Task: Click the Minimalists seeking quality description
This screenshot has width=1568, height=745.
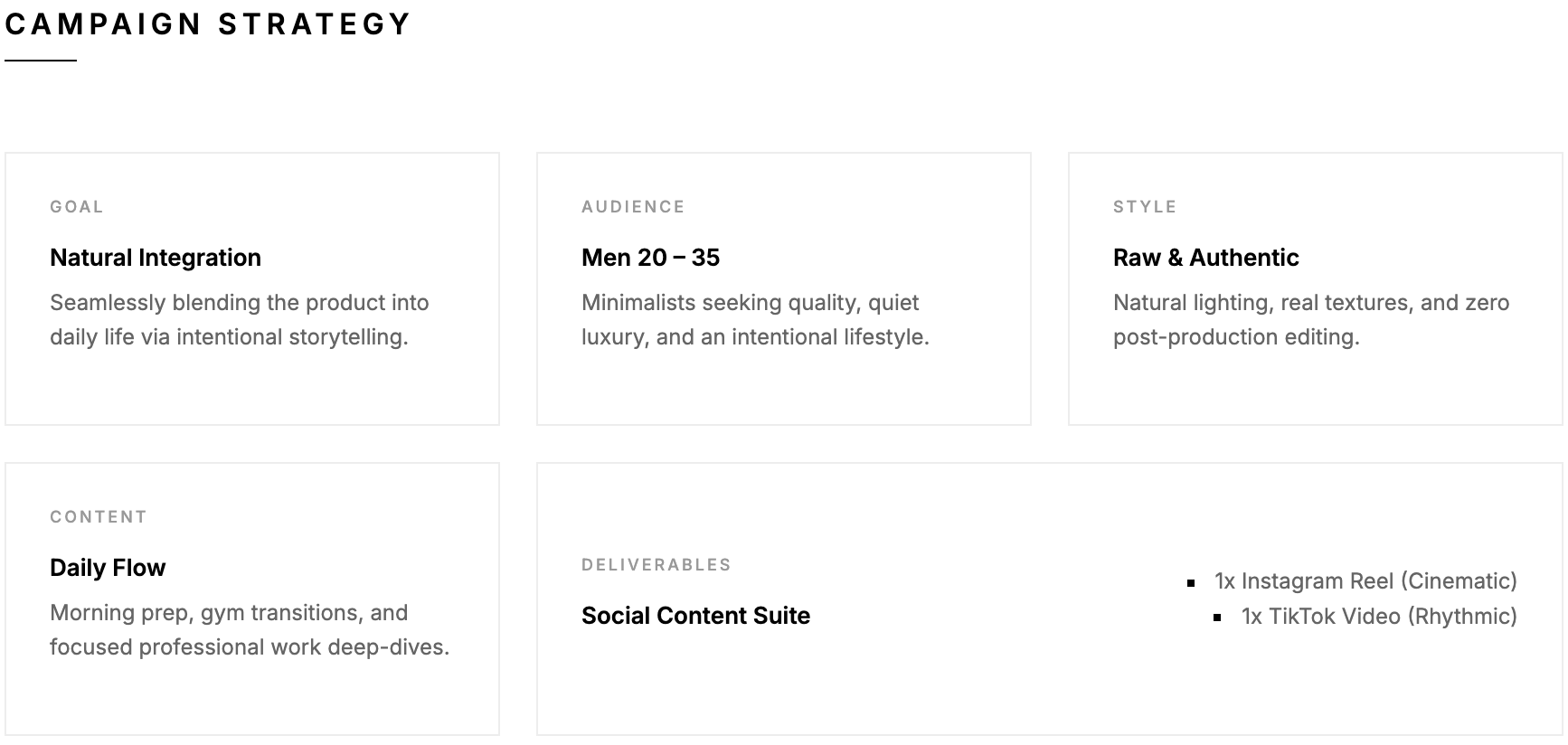Action: (x=755, y=319)
